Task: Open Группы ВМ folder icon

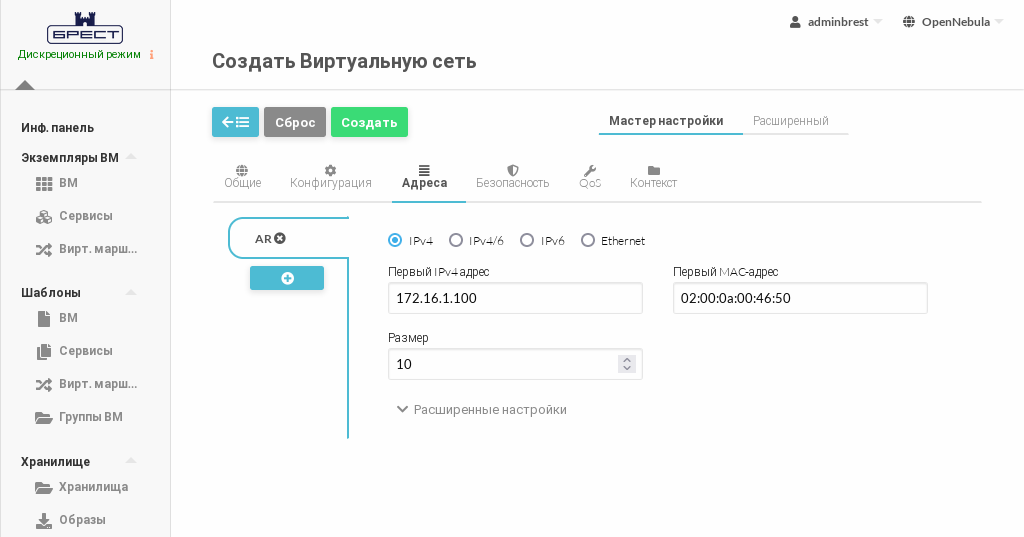Action: [x=44, y=418]
